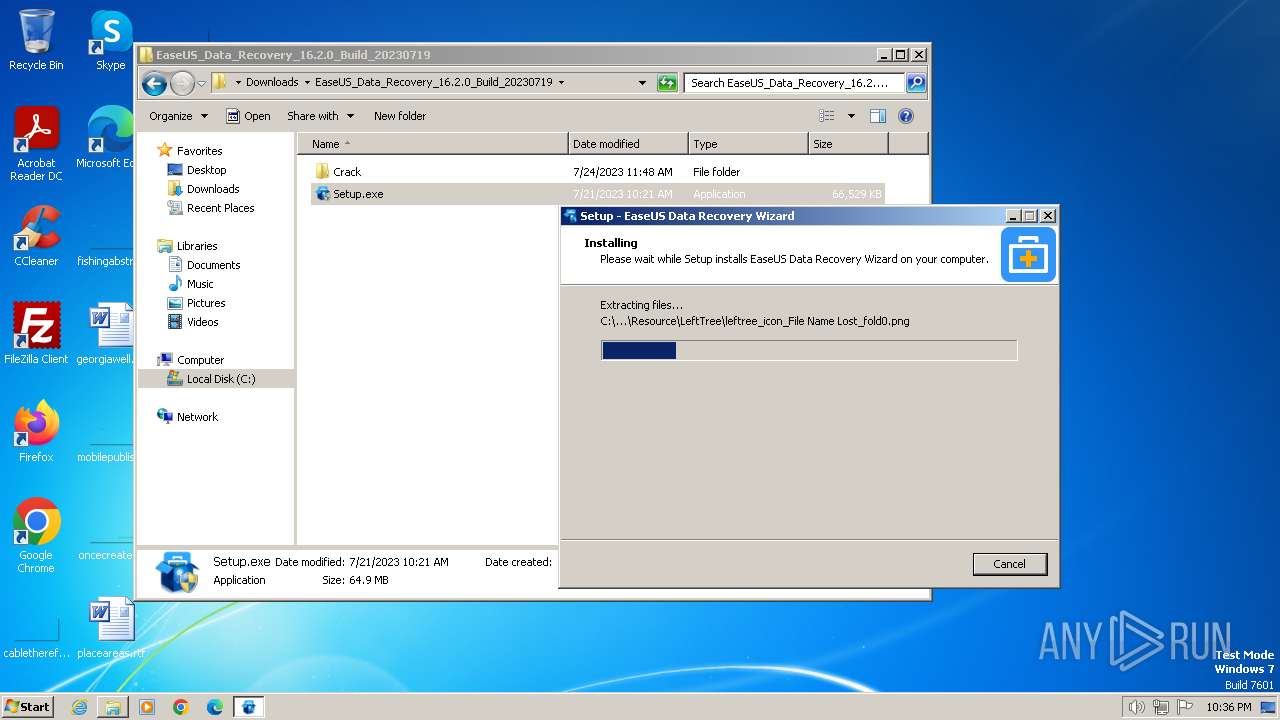Launch CCleaner from the desktop
The width and height of the screenshot is (1280, 720).
[36, 236]
